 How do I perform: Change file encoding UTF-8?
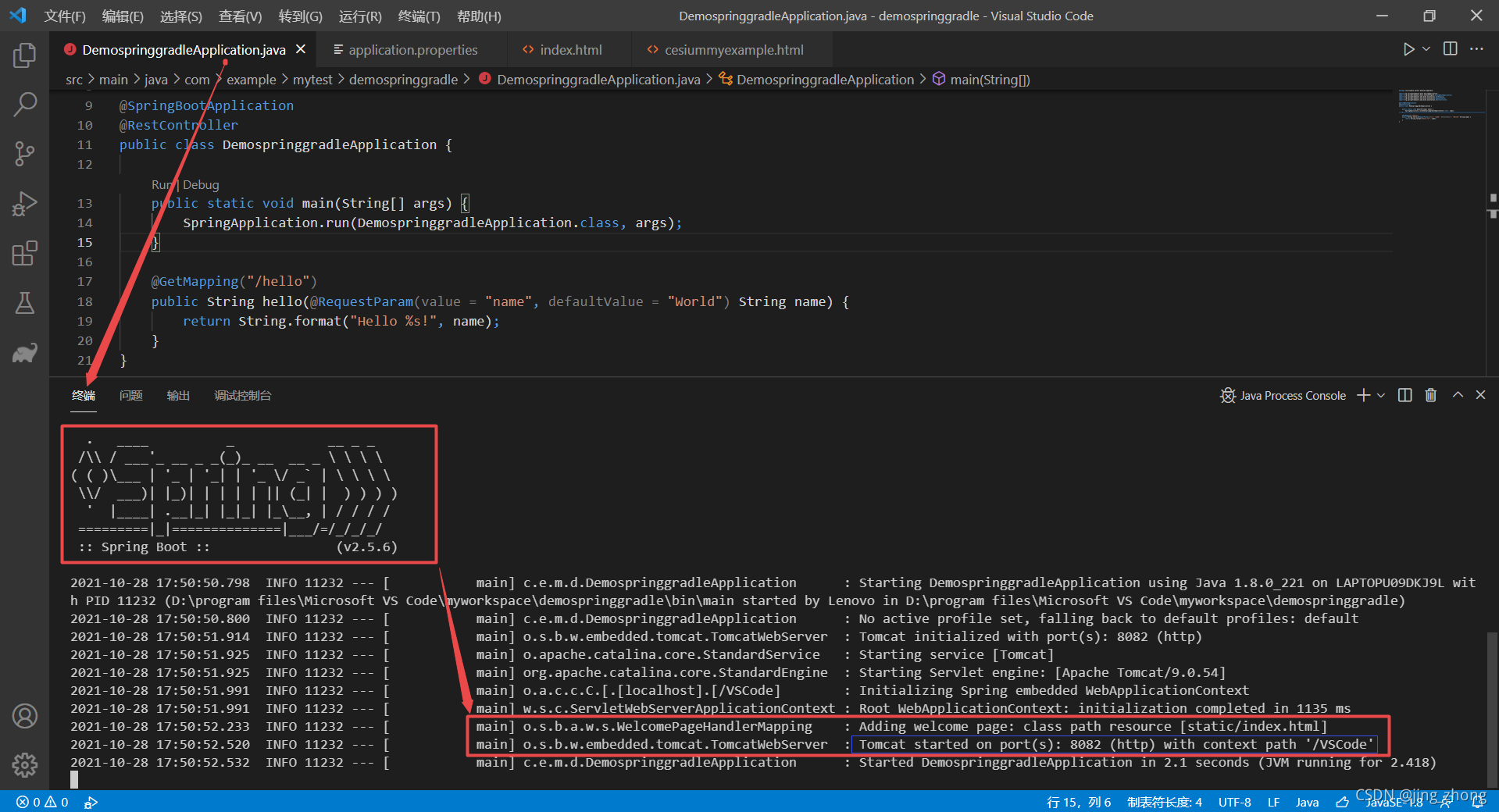[x=1234, y=802]
